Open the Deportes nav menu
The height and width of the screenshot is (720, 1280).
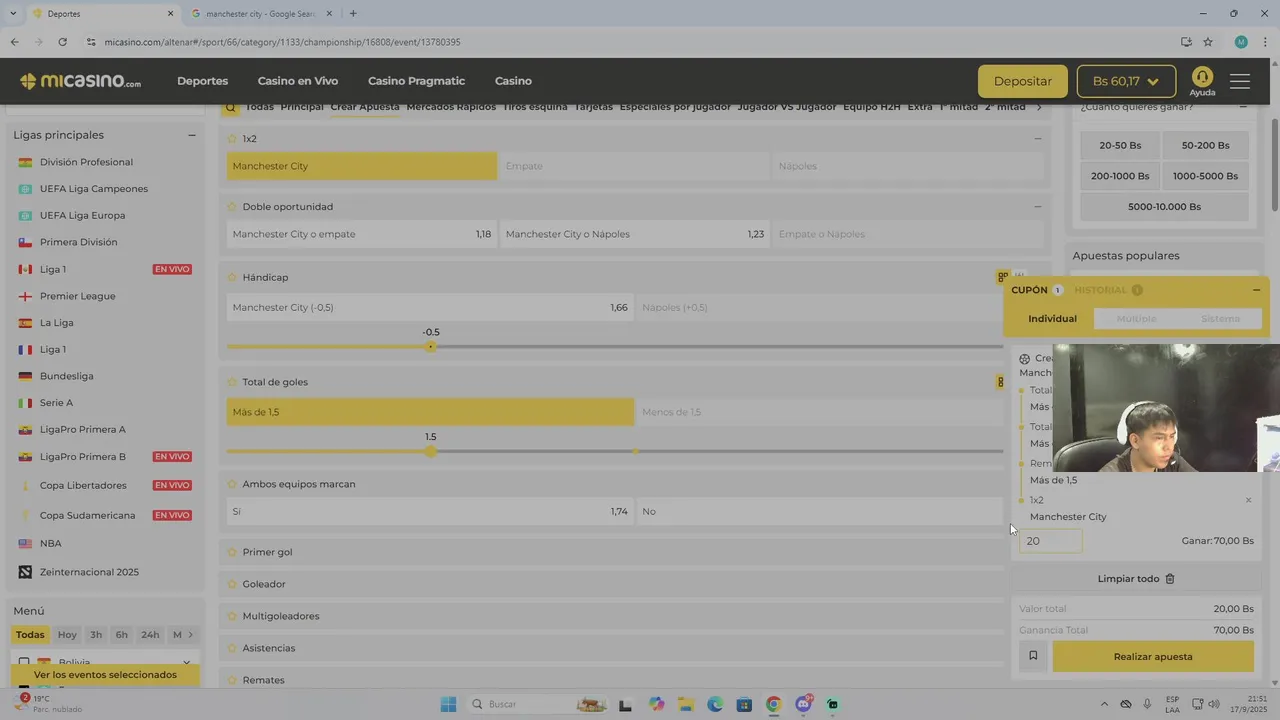(x=203, y=81)
